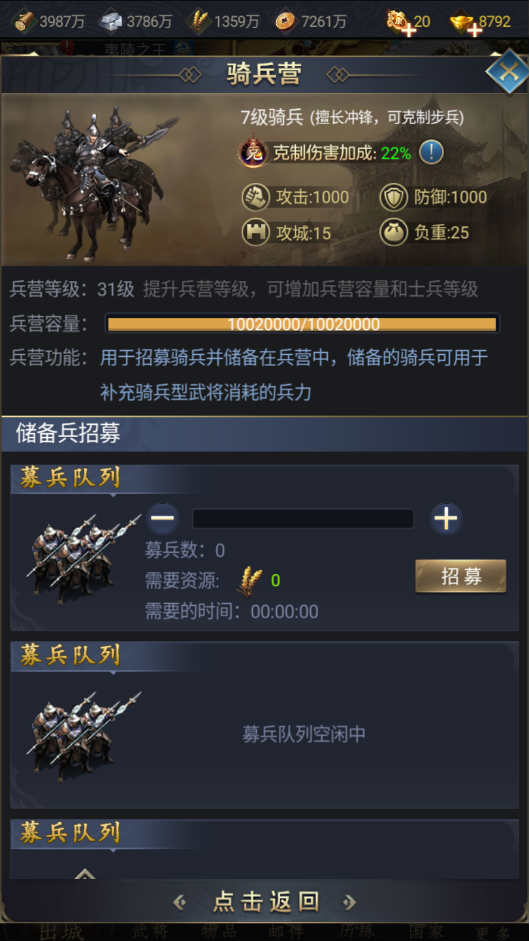
Task: Click 点击返回 to go back
Action: 265,901
